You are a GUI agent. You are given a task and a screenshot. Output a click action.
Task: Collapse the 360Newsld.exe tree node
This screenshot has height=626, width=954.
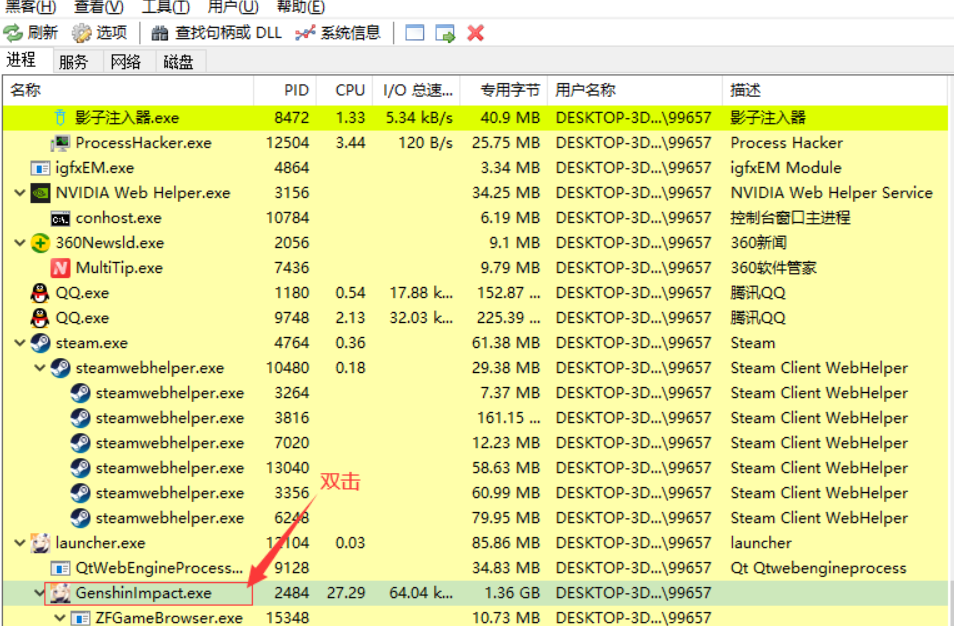[x=20, y=243]
